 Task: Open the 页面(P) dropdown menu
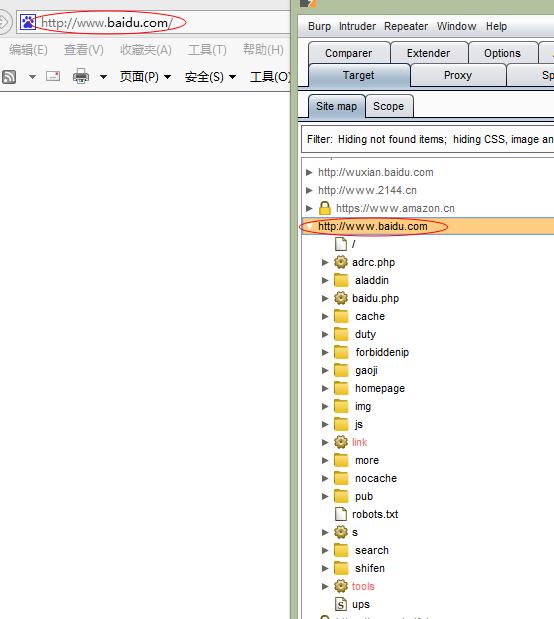click(x=145, y=77)
